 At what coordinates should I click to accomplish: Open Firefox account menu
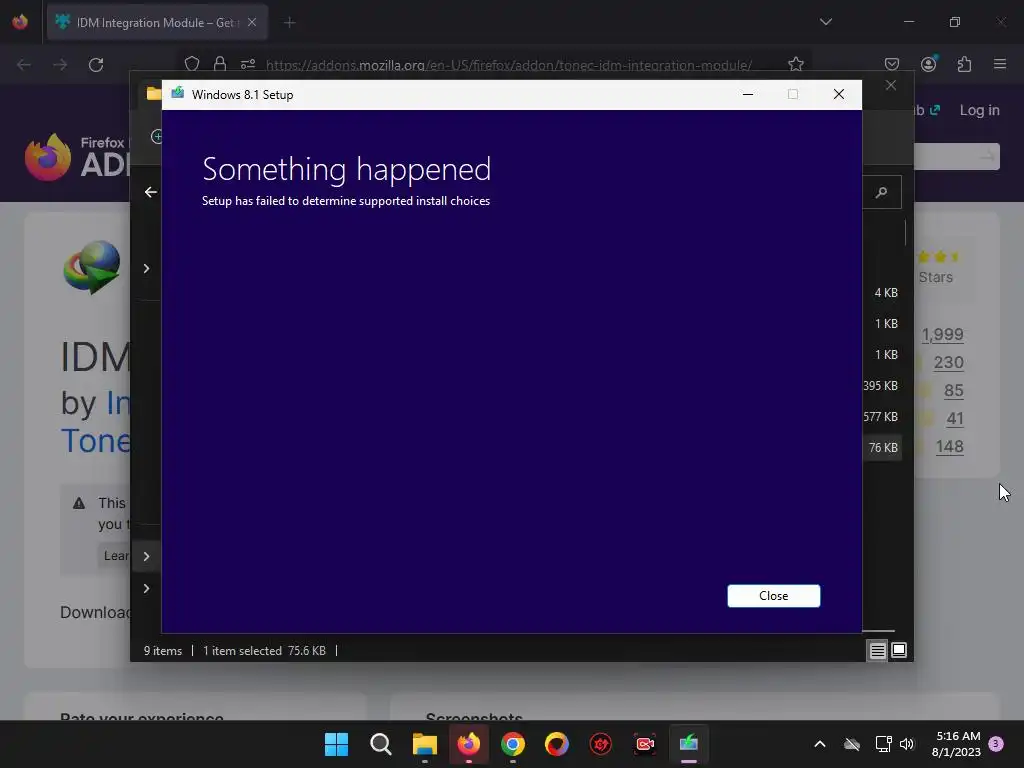(929, 63)
